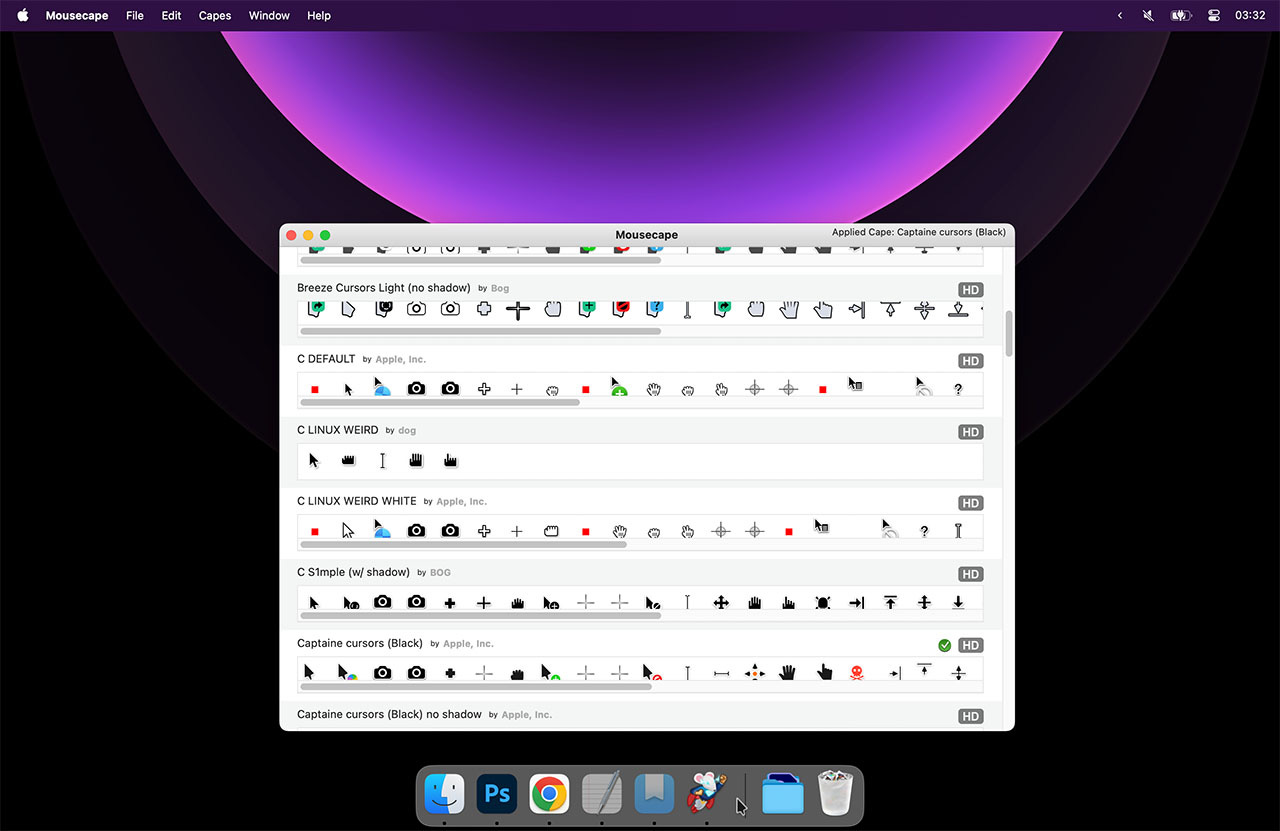Select the four-way move cursor in C S1mple
Screen dimensions: 1280x831
click(720, 602)
